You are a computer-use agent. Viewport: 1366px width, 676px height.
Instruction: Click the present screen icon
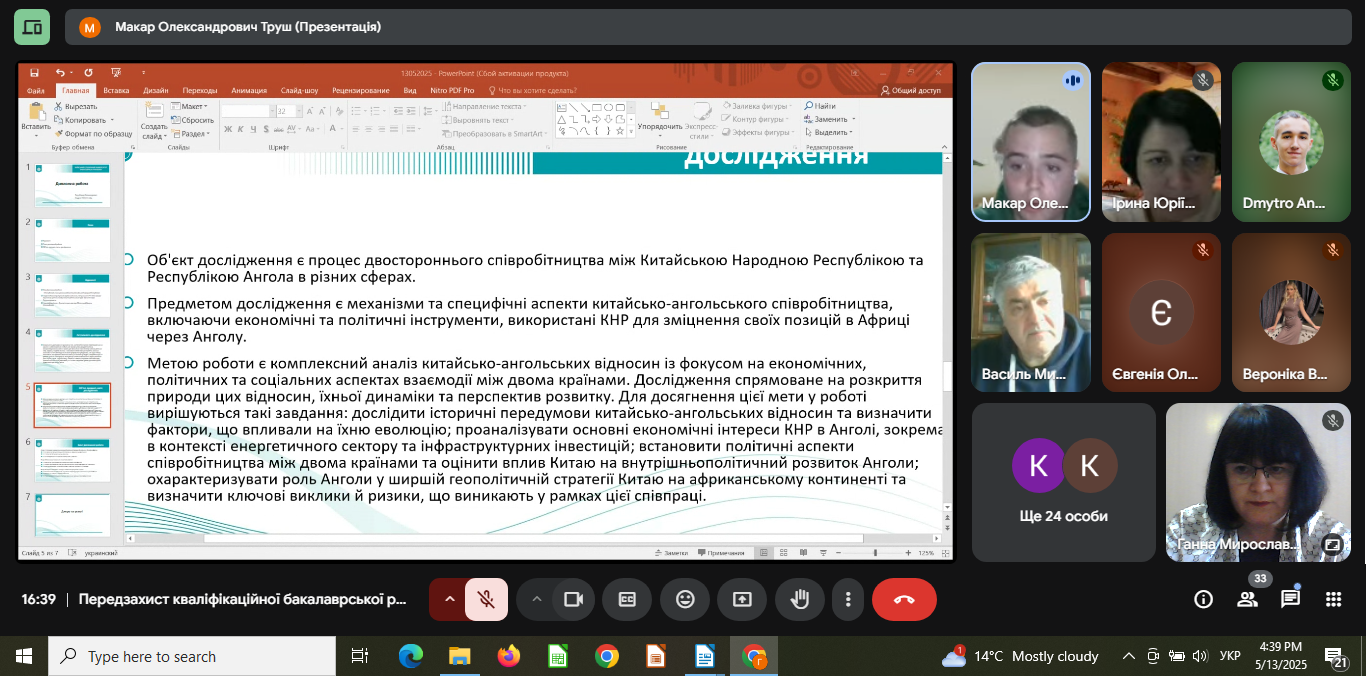742,599
